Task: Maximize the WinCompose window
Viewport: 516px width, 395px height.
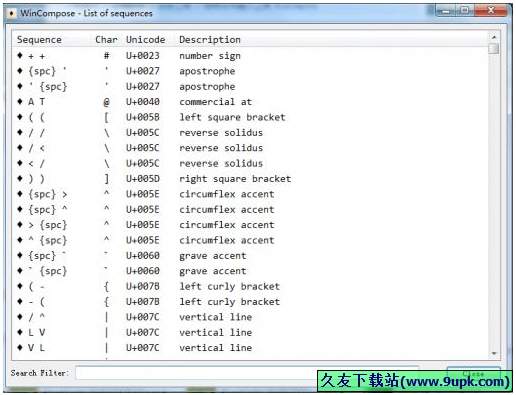Action: click(x=465, y=11)
